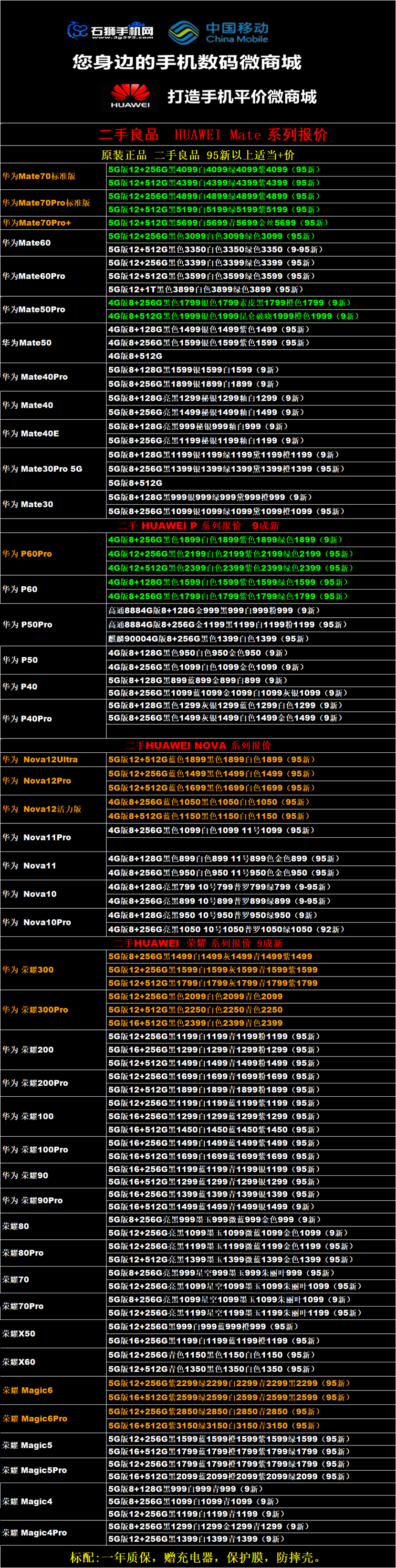Select the 荣耀 Magic6Pro model cell
This screenshot has height=1568, width=396.
(53, 1419)
